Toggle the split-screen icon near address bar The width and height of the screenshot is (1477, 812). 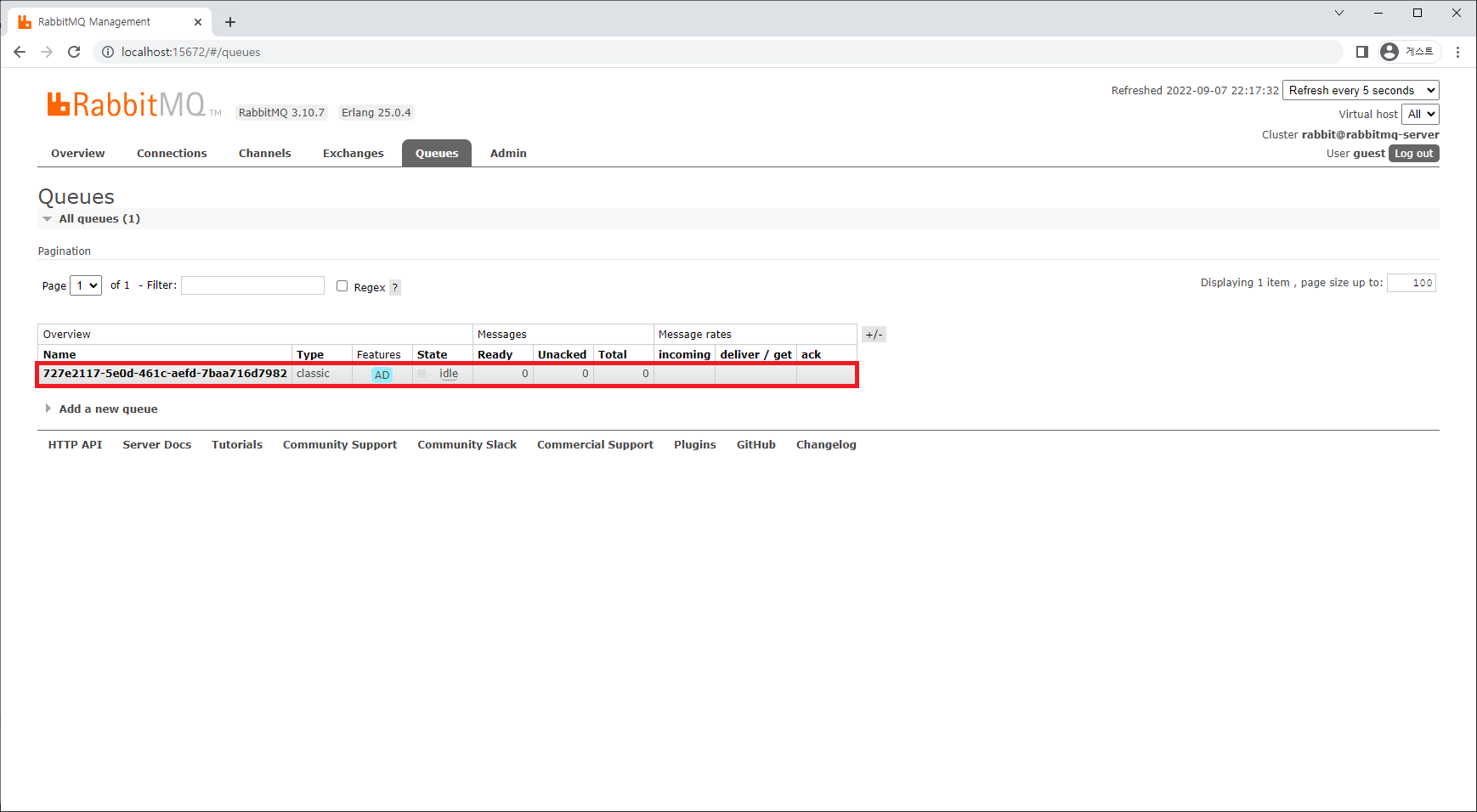coord(1361,52)
